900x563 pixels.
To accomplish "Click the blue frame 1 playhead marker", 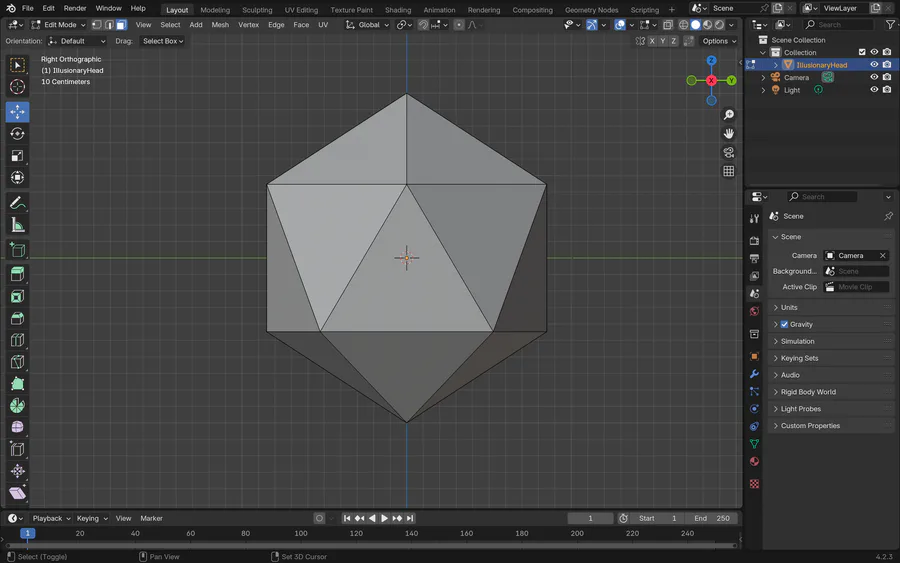I will click(27, 533).
